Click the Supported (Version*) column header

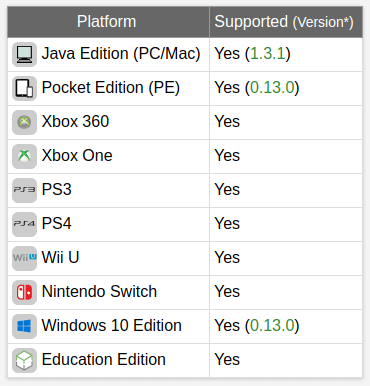click(286, 22)
